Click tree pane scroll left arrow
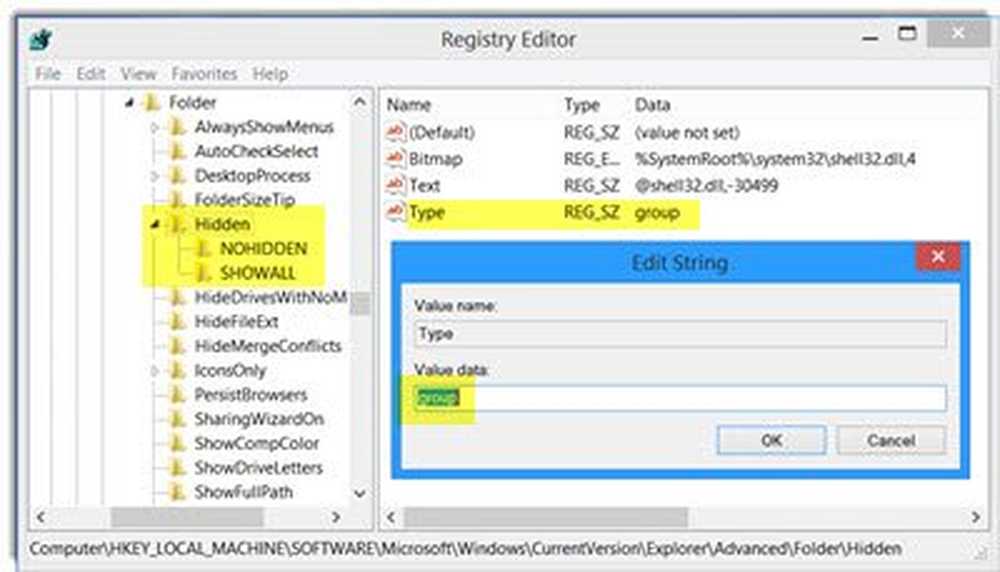The height and width of the screenshot is (572, 1000). coord(41,517)
